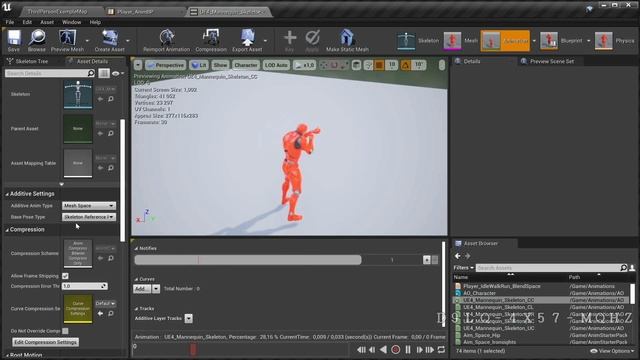Click the Make Static Mesh icon
This screenshot has width=640, height=360.
pos(347,40)
